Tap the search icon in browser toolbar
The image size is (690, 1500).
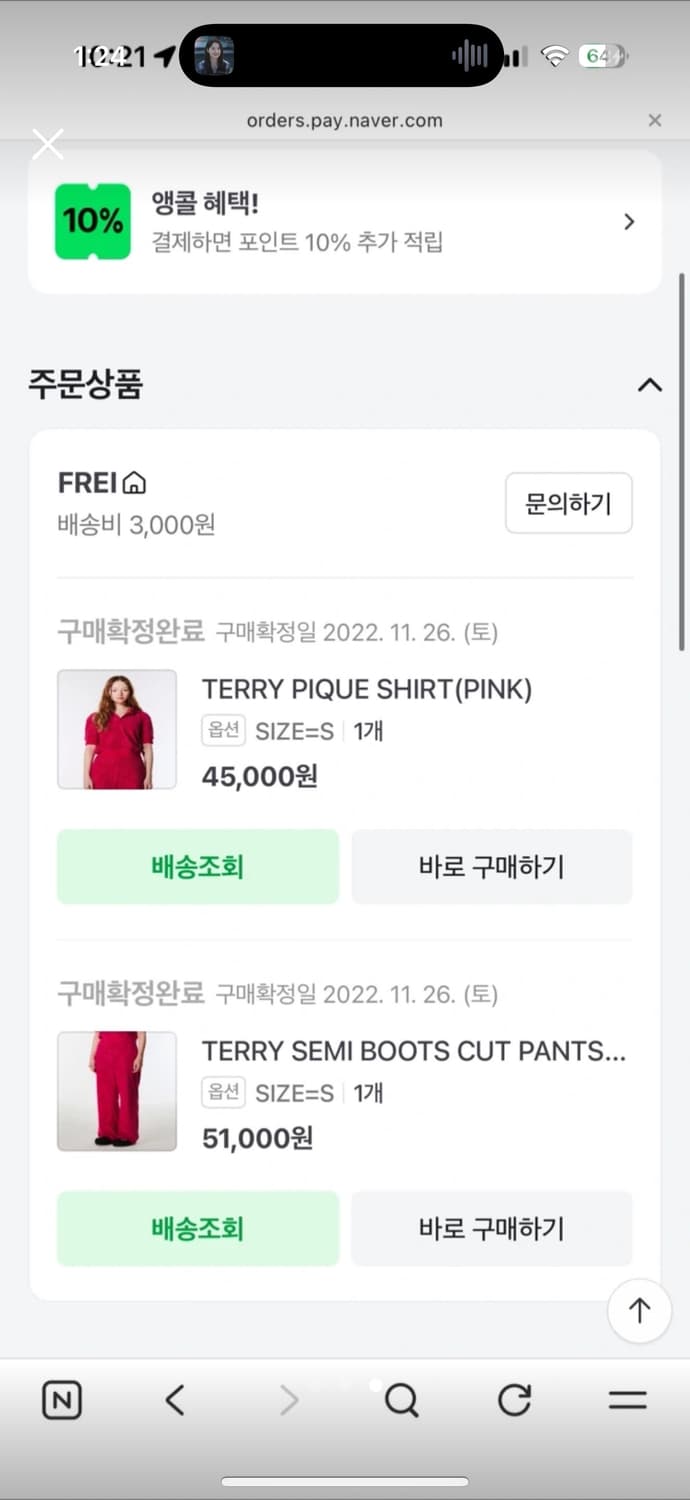[400, 1400]
